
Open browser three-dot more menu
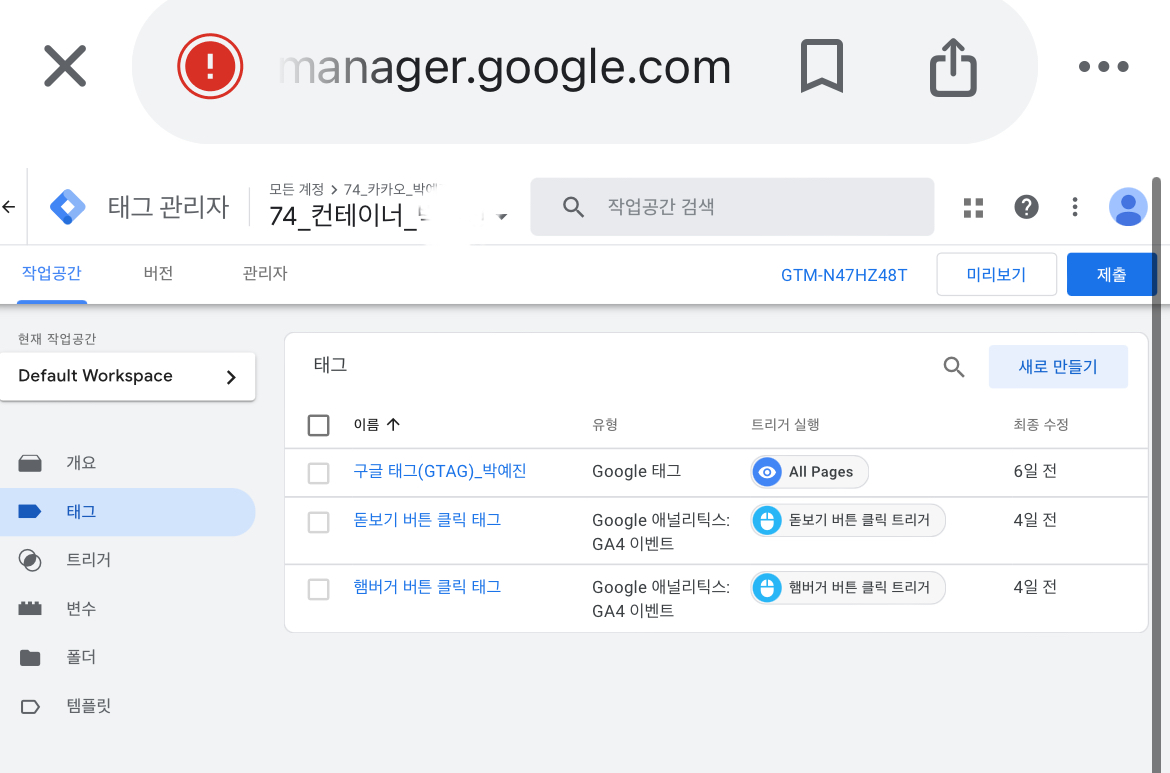1104,66
